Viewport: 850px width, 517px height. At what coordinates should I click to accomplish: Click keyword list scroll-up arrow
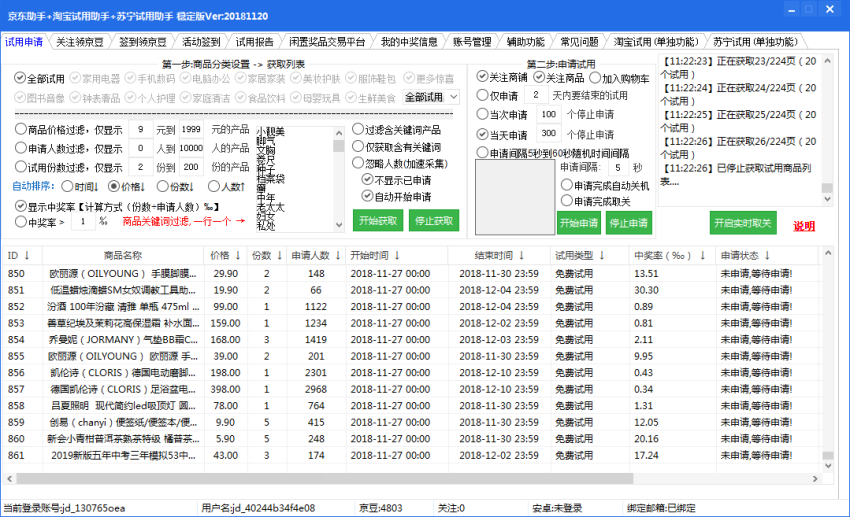click(339, 133)
